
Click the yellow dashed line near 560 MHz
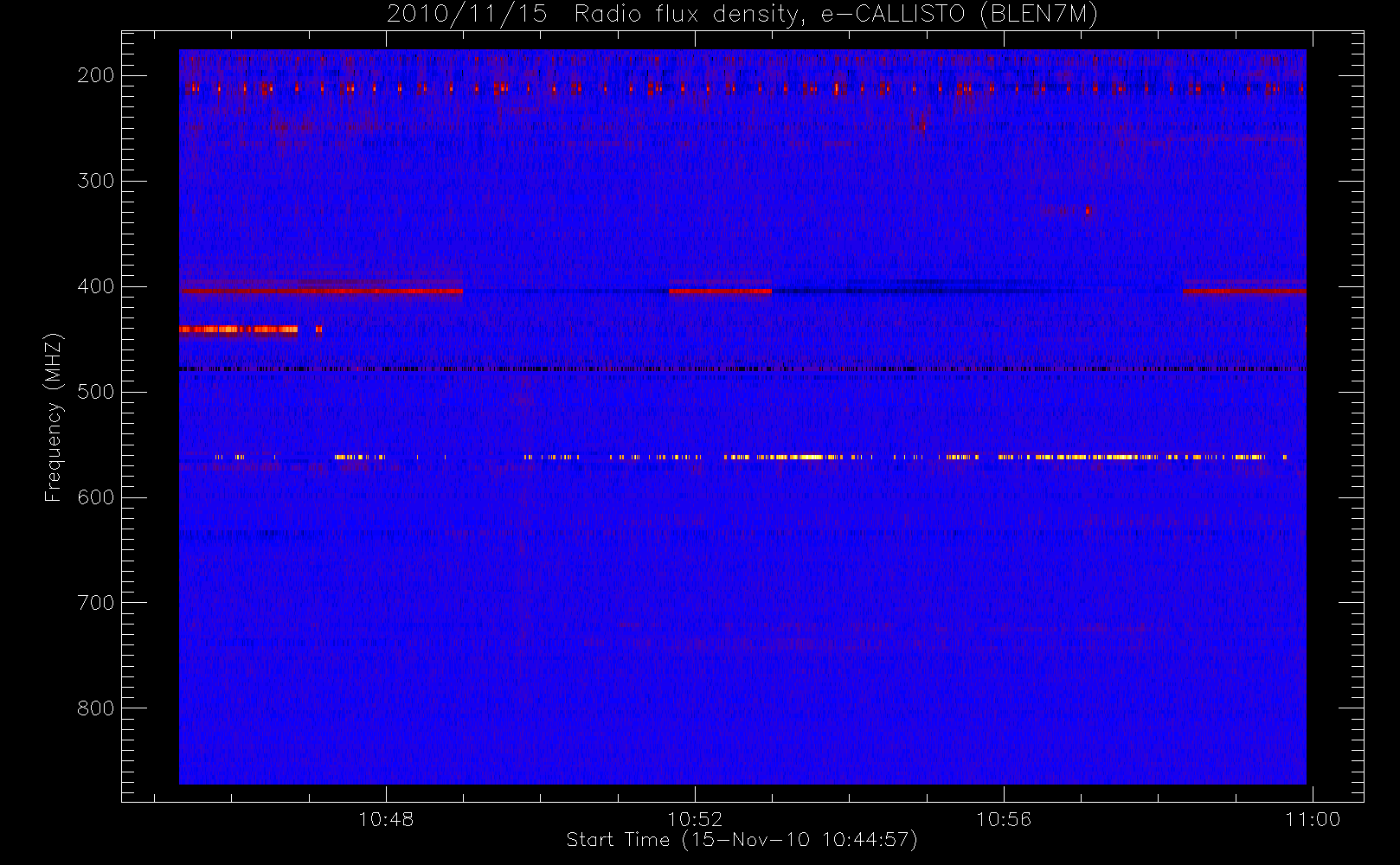point(750,457)
